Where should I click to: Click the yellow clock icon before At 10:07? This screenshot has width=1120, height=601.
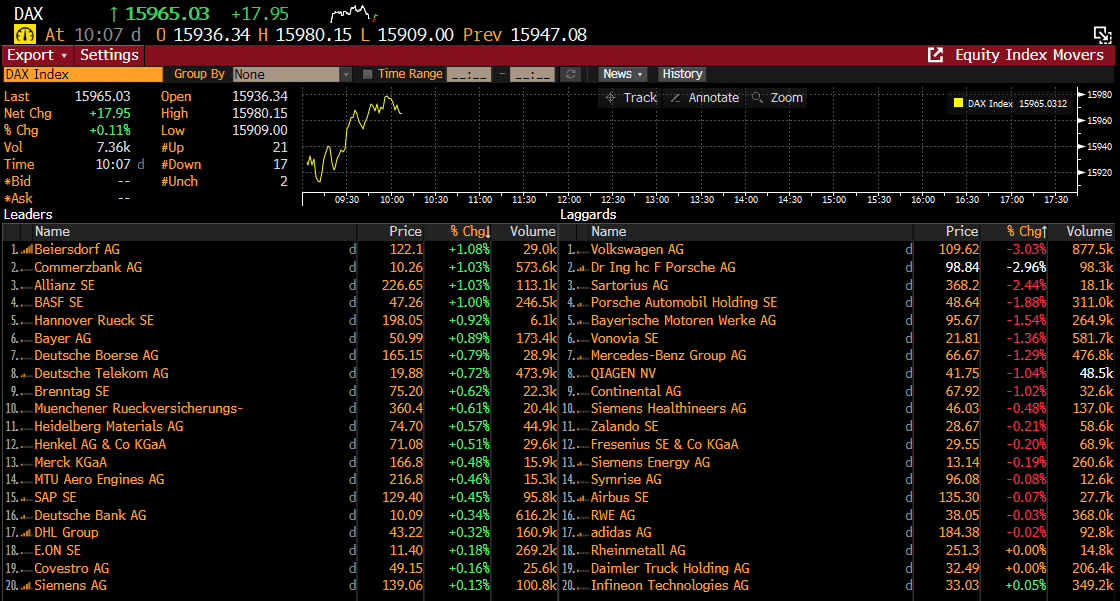(24, 34)
